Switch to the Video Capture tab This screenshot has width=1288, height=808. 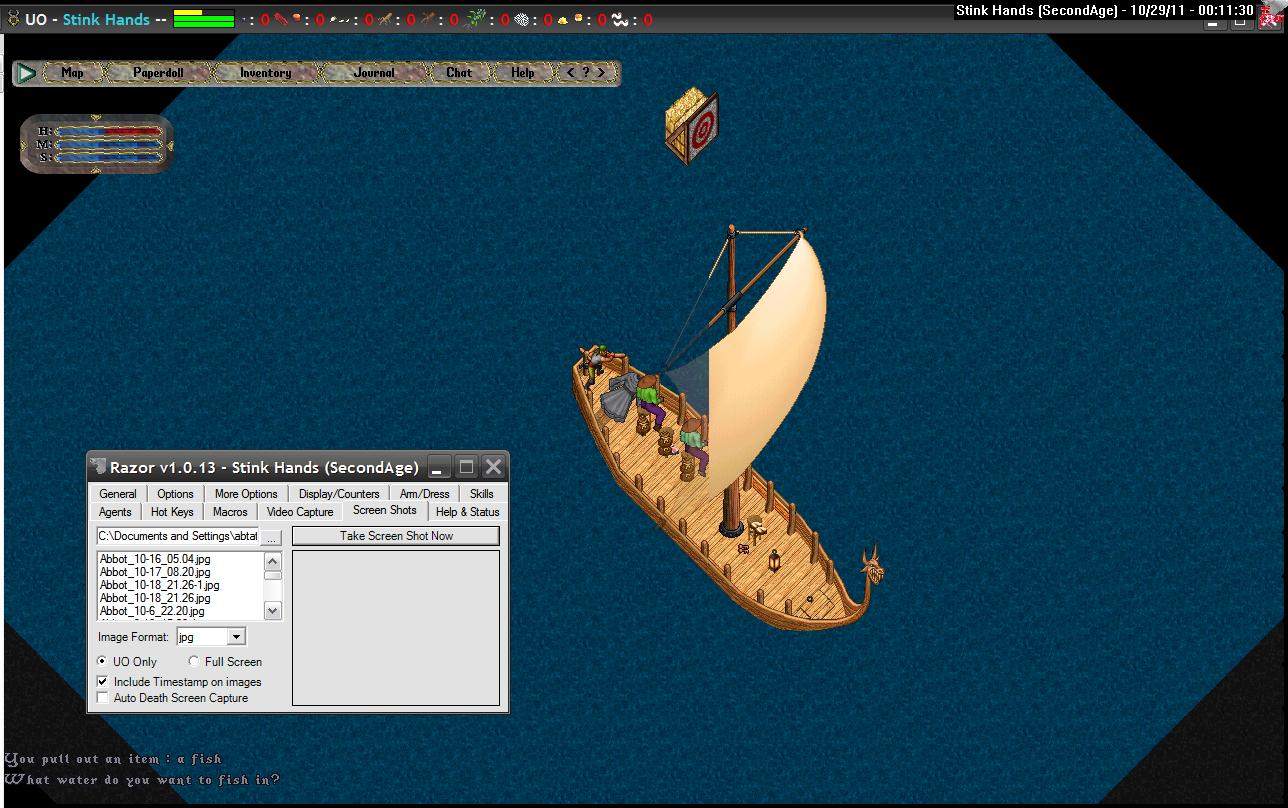point(300,511)
